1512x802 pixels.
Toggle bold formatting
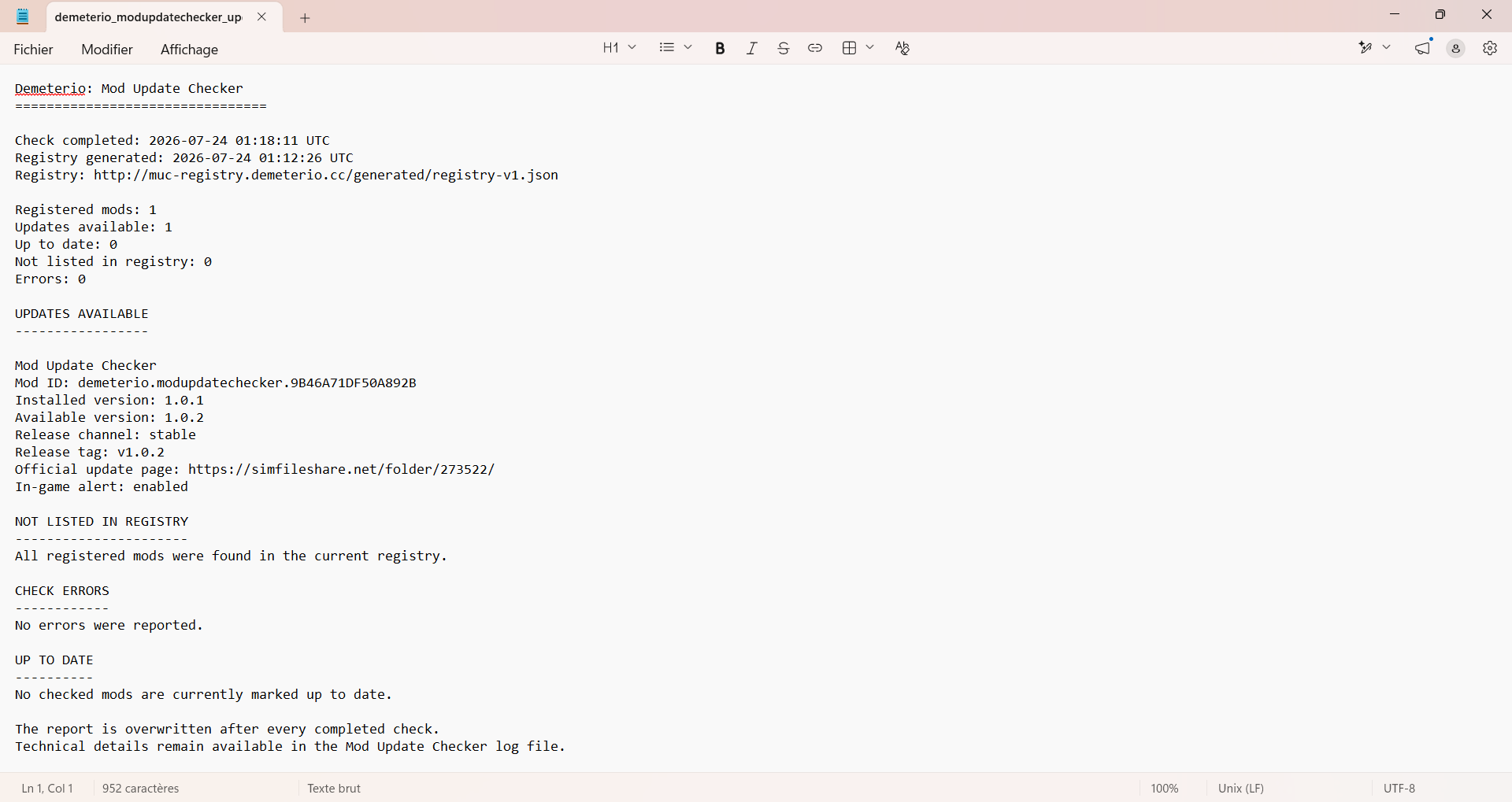(x=720, y=48)
